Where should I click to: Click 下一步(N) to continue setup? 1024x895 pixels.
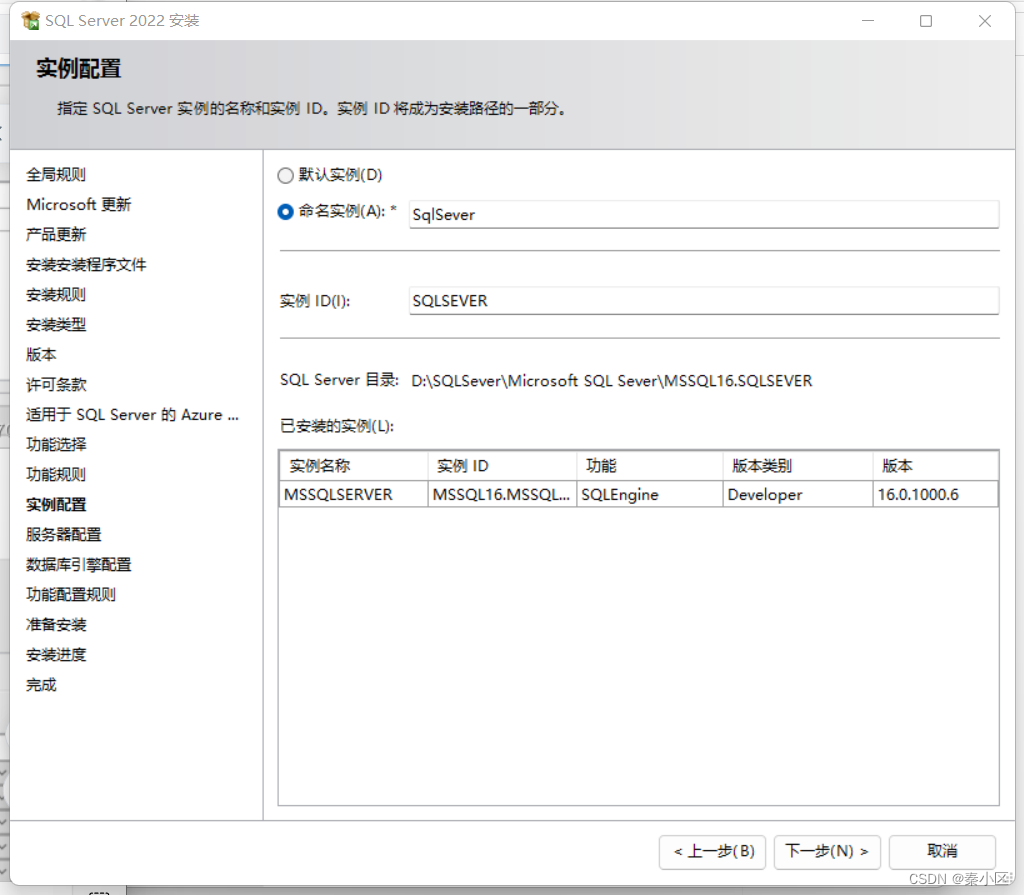pos(827,851)
